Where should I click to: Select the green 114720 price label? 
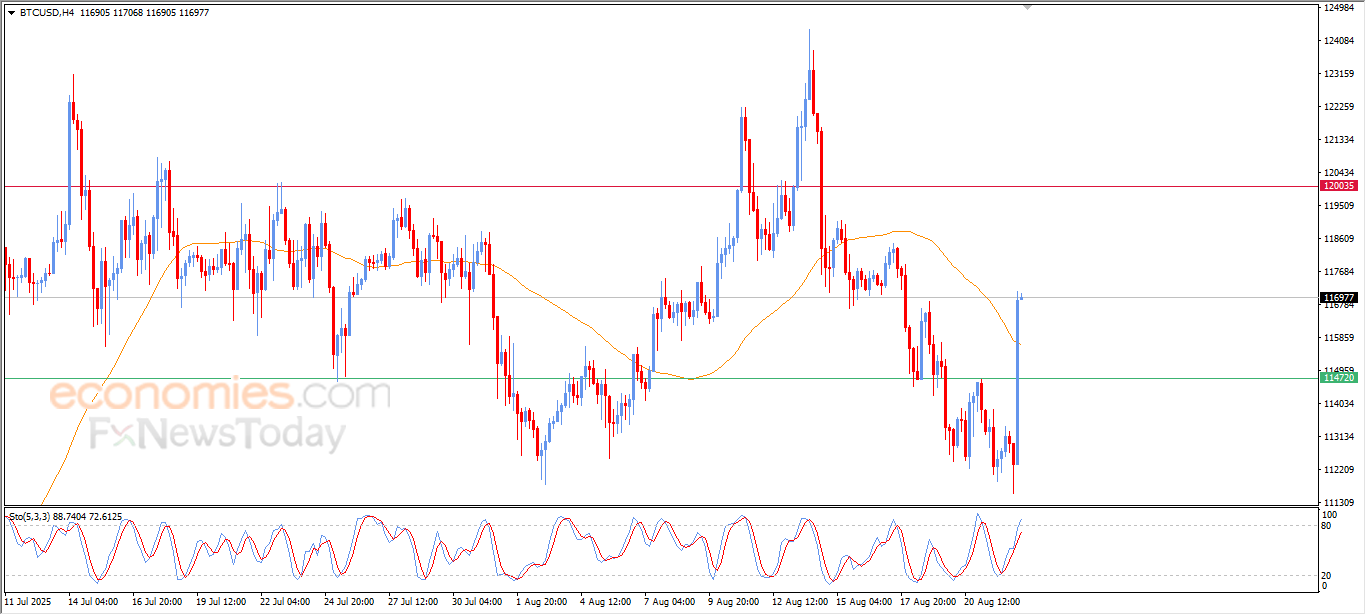coord(1339,378)
